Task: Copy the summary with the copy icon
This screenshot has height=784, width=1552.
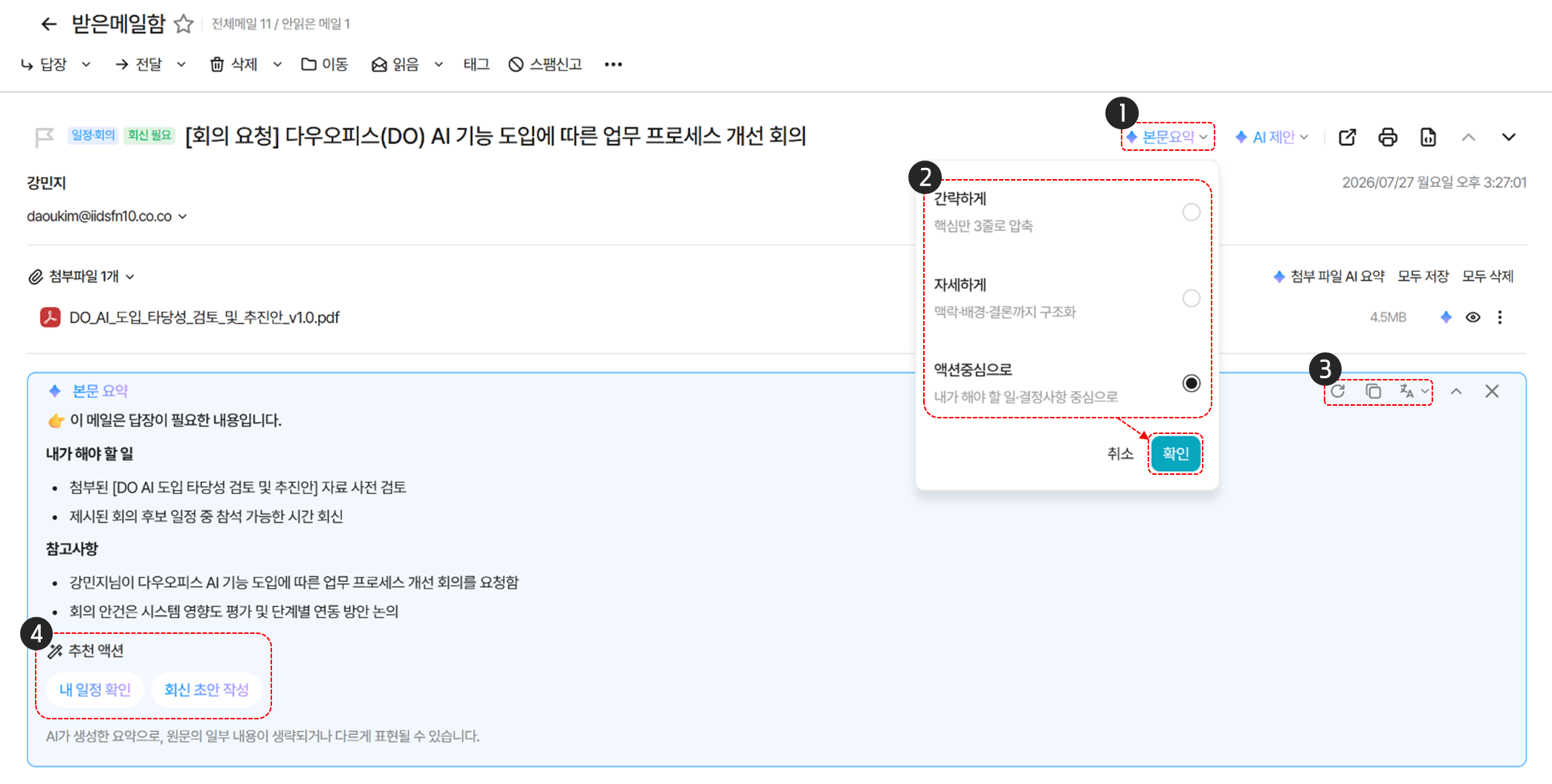Action: click(x=1374, y=392)
